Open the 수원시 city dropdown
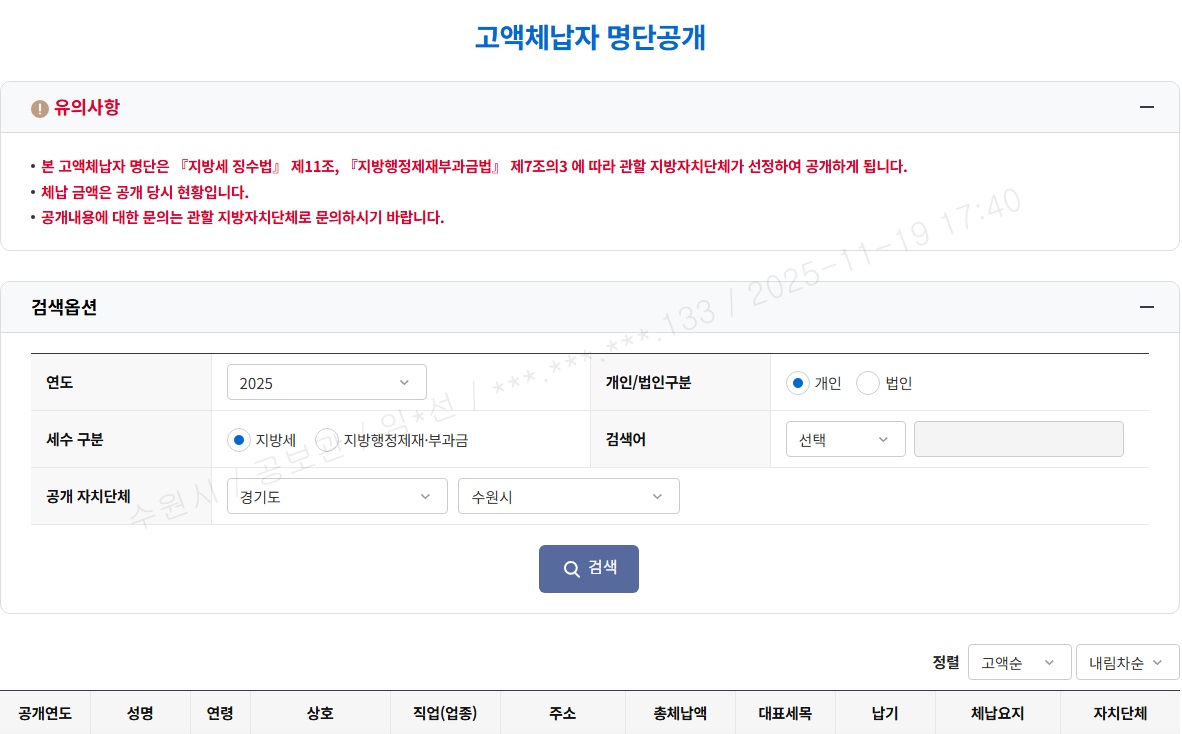 [x=568, y=496]
